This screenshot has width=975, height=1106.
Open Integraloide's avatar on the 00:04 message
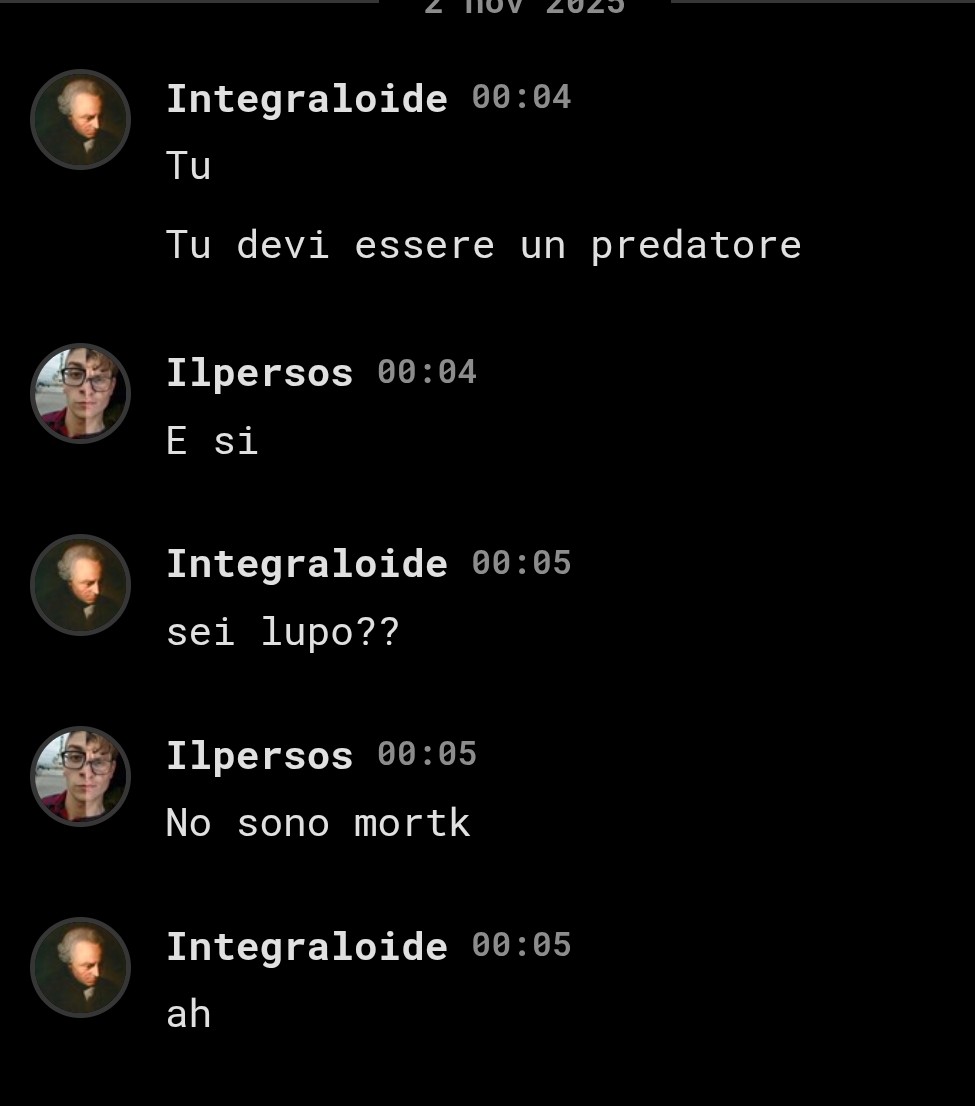(x=80, y=119)
